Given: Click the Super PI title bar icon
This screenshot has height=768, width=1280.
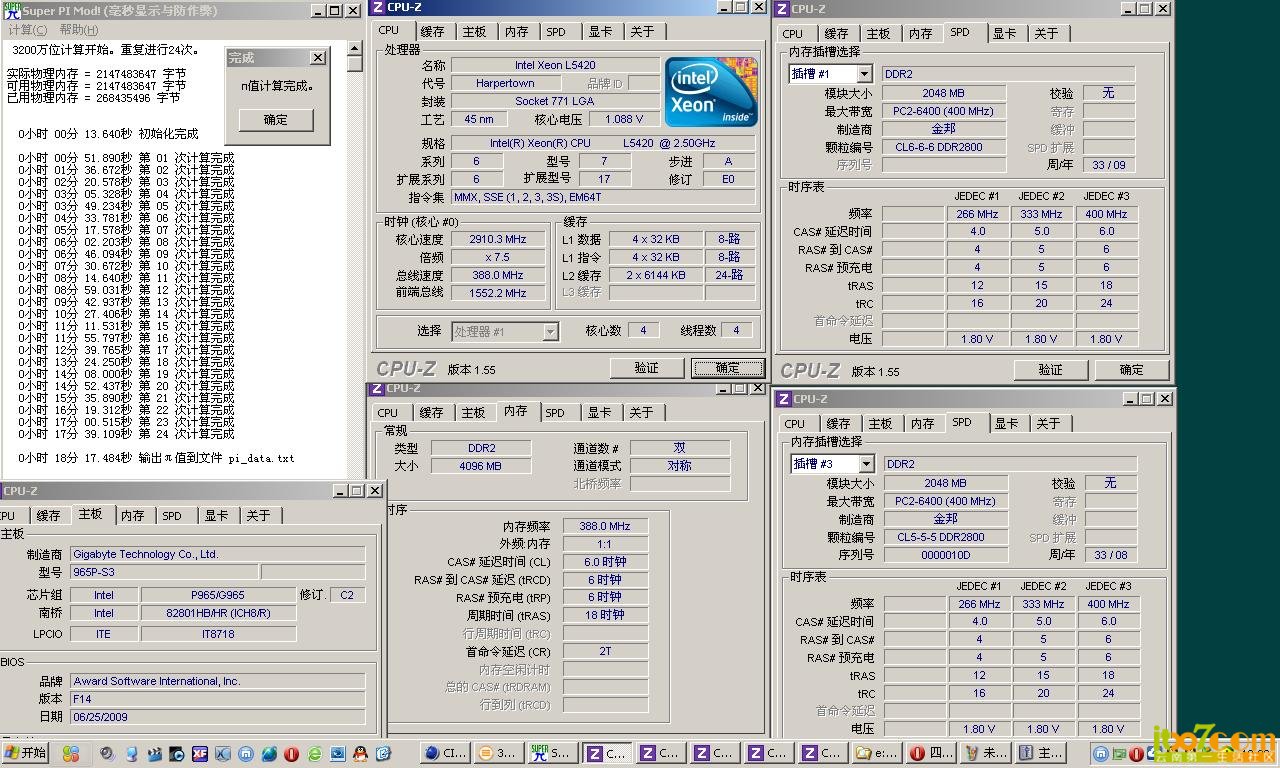Looking at the screenshot, I should [x=12, y=10].
